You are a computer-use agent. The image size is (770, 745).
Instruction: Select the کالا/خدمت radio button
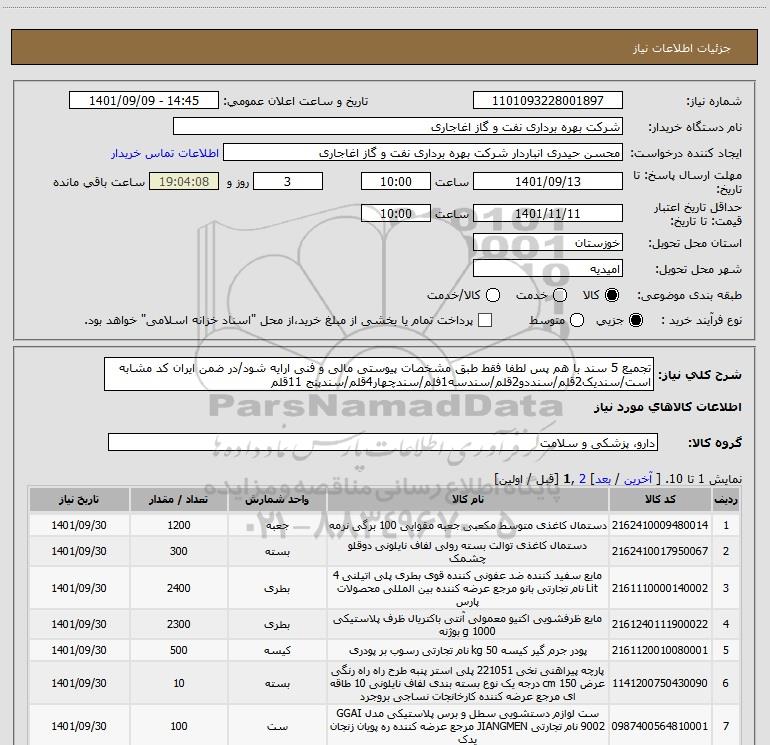[x=493, y=295]
